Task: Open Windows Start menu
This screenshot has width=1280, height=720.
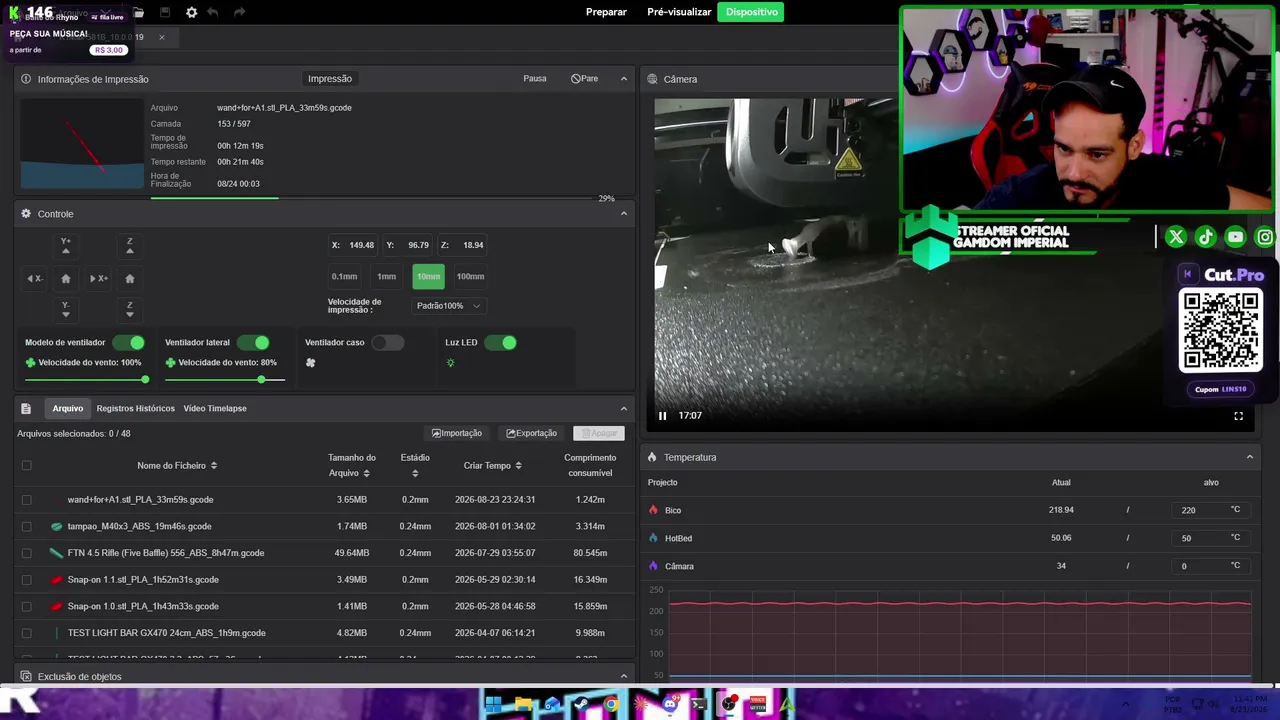Action: (493, 704)
